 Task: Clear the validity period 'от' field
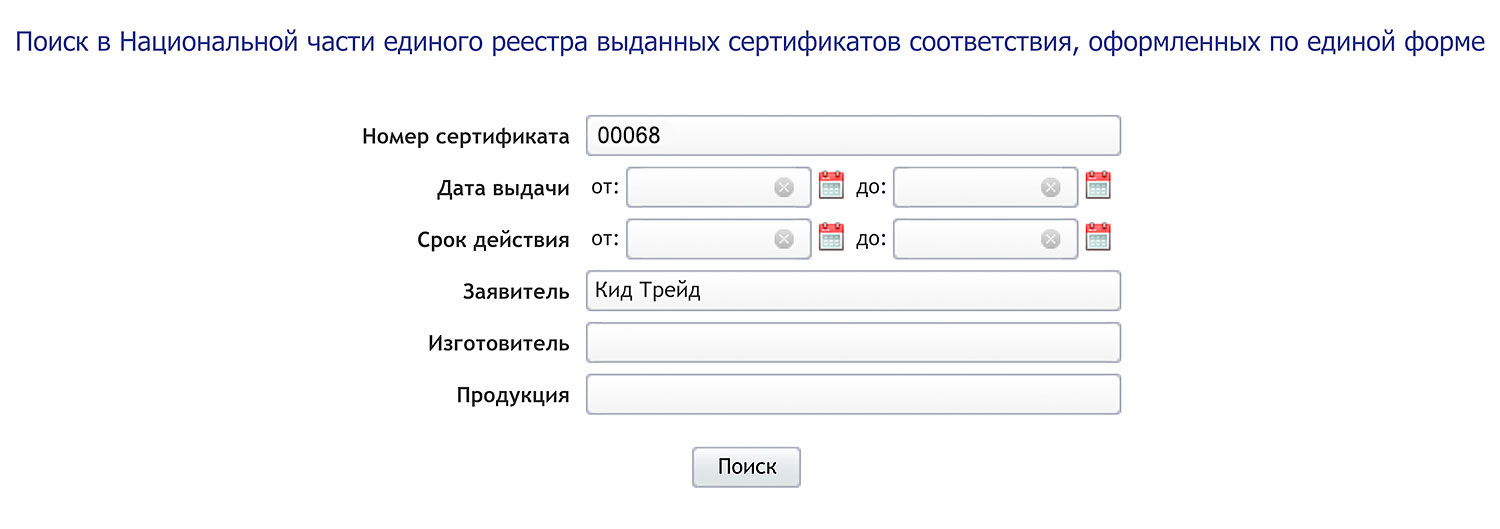click(784, 239)
